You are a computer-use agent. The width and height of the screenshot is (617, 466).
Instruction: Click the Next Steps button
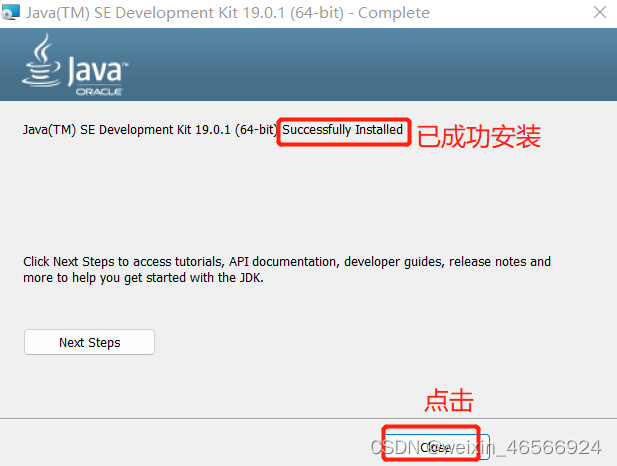click(x=89, y=342)
